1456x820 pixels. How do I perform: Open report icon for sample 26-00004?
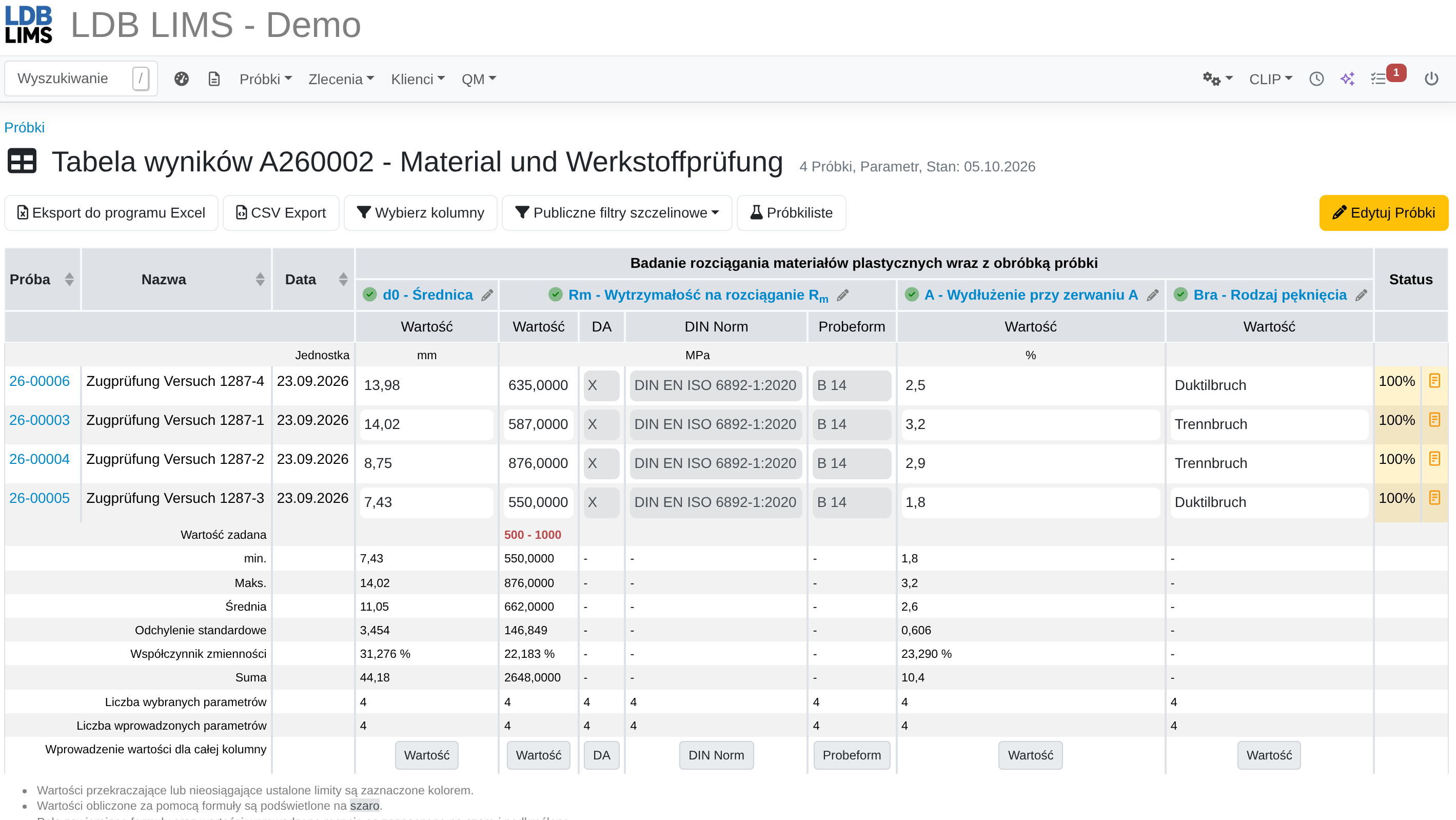1434,459
